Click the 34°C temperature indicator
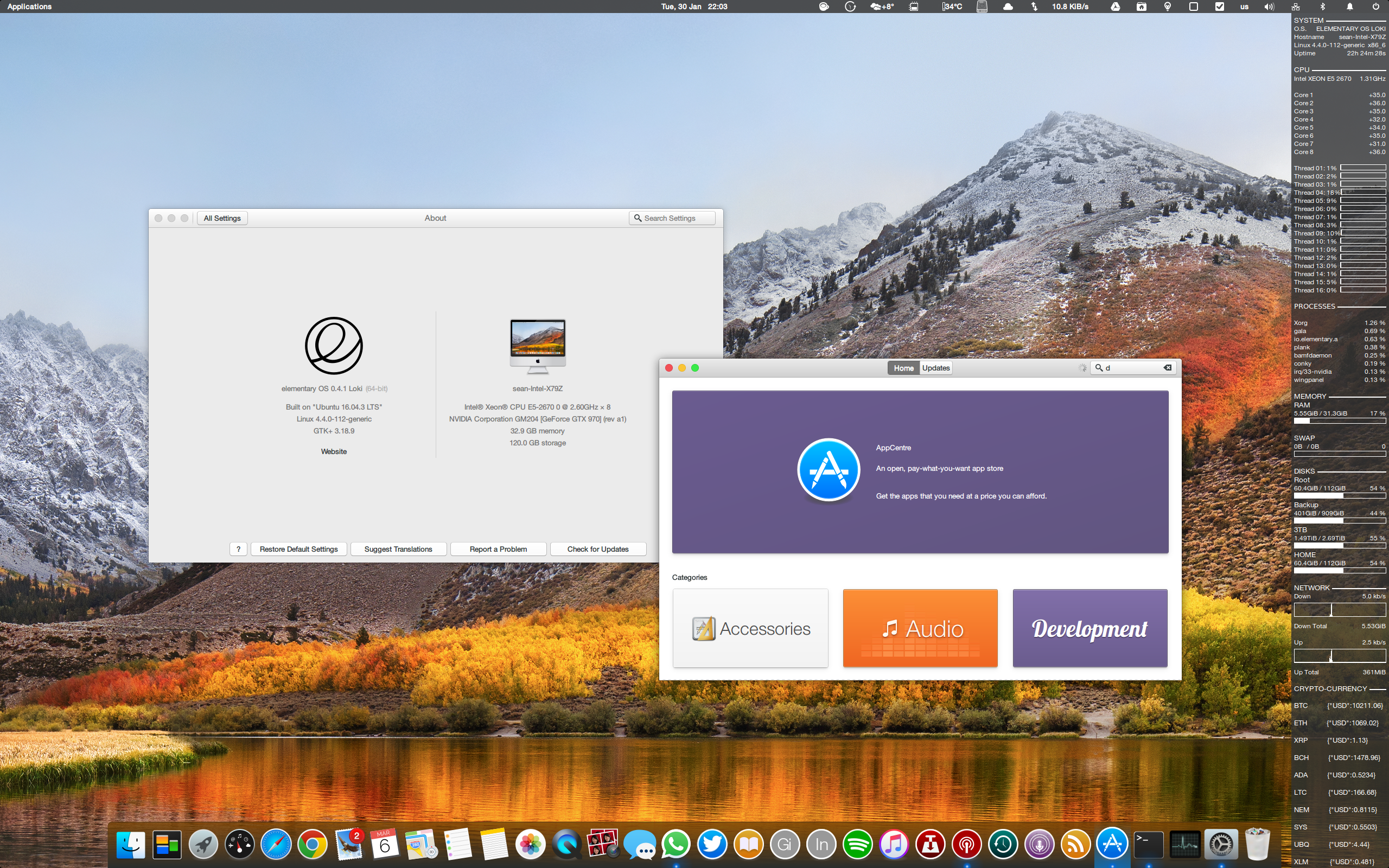Screen dimensions: 1389x868 coord(952,7)
